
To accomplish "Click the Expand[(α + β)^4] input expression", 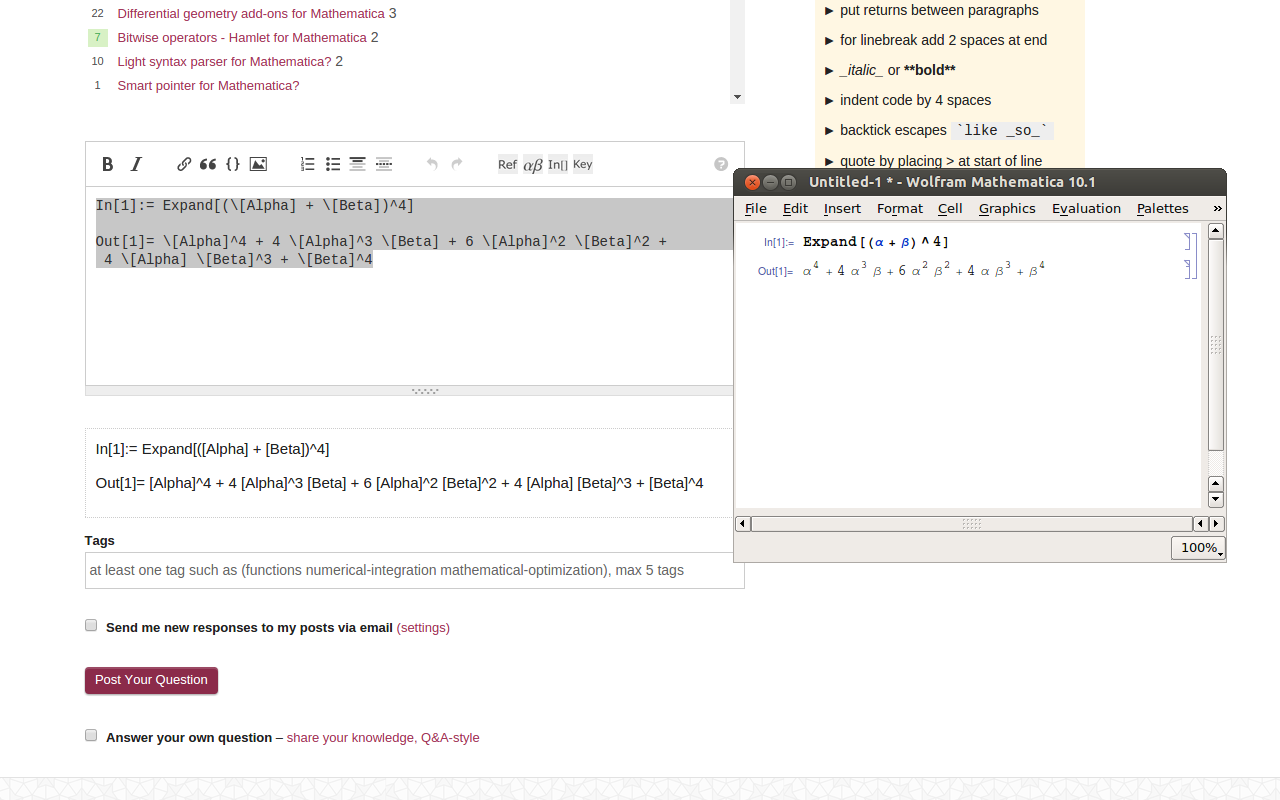I will (876, 241).
